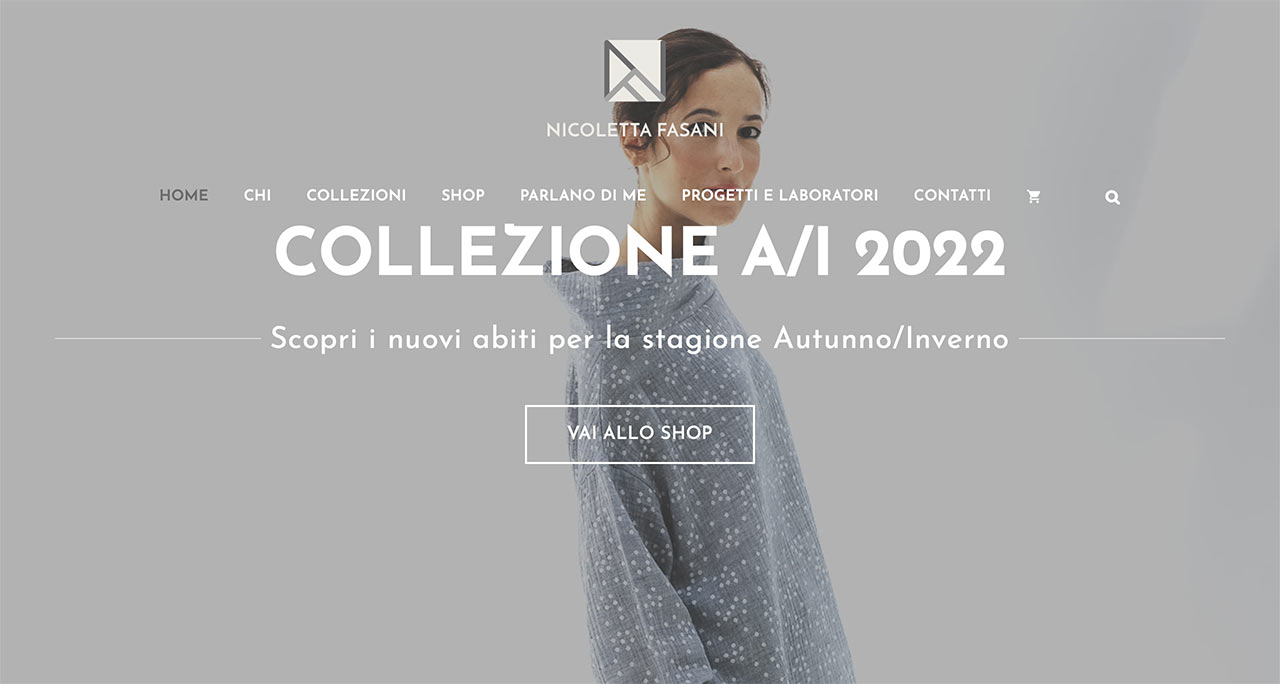Open the PARLANO DI ME page
This screenshot has height=684, width=1280.
click(x=583, y=195)
